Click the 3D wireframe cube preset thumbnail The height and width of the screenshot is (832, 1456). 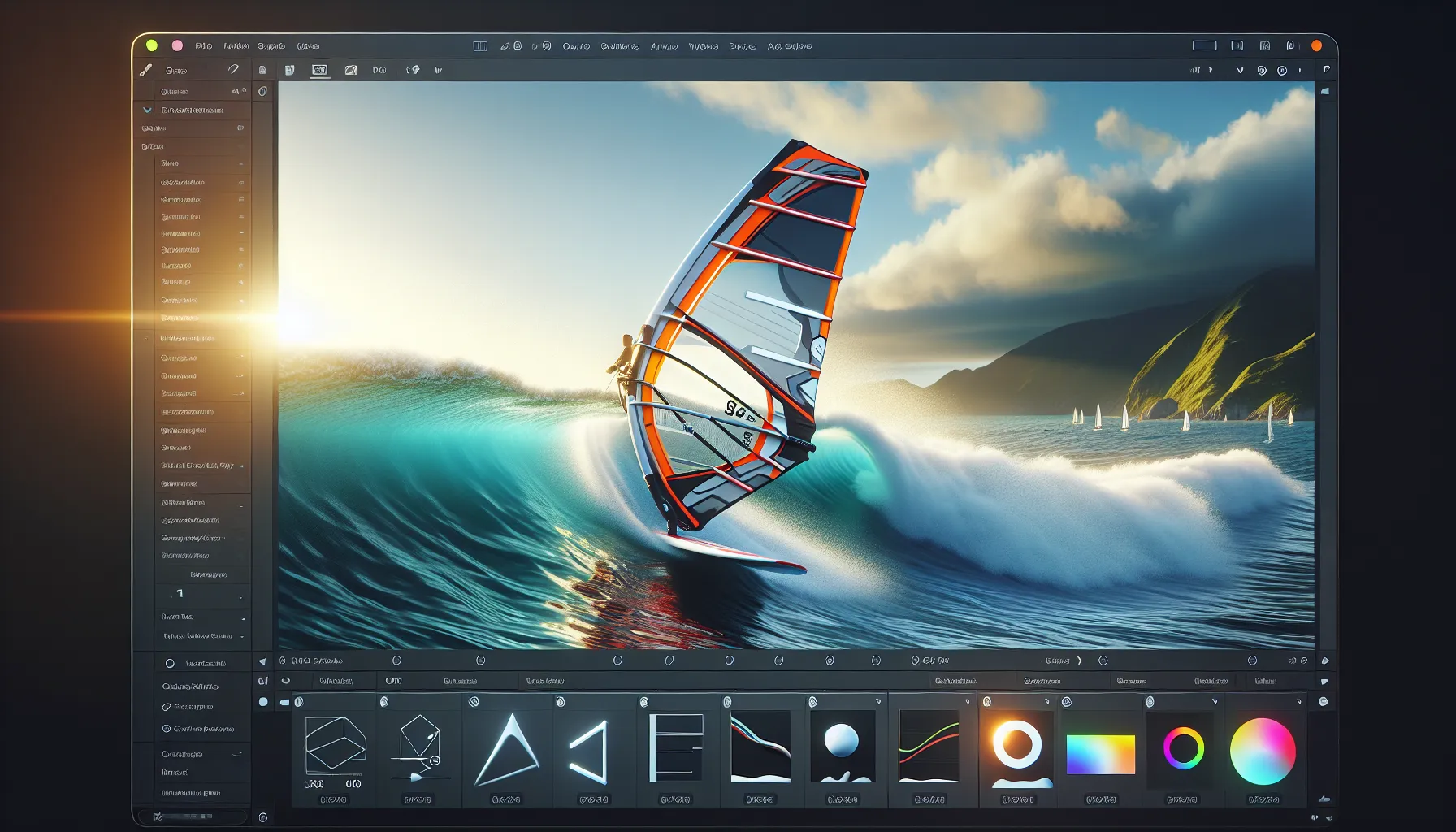click(336, 743)
